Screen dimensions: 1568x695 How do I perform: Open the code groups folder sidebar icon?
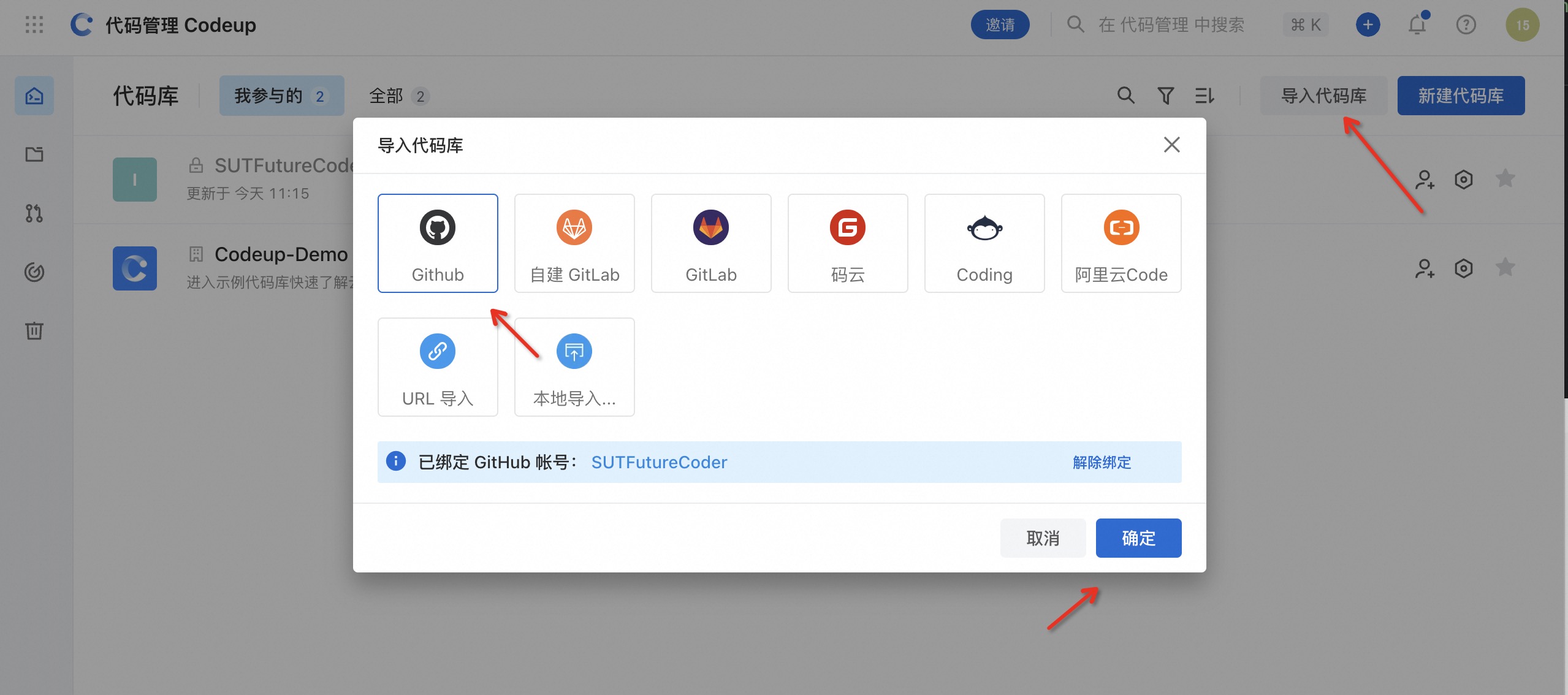coord(34,154)
